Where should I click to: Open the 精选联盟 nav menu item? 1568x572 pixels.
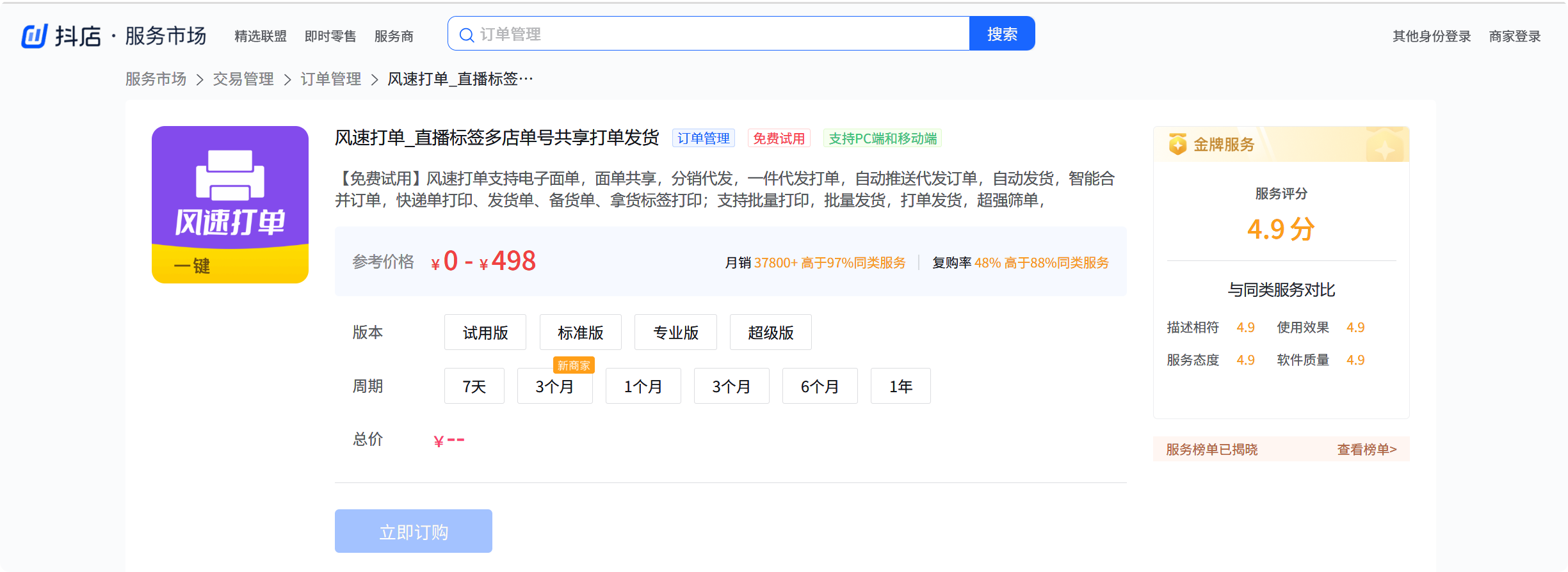[261, 36]
